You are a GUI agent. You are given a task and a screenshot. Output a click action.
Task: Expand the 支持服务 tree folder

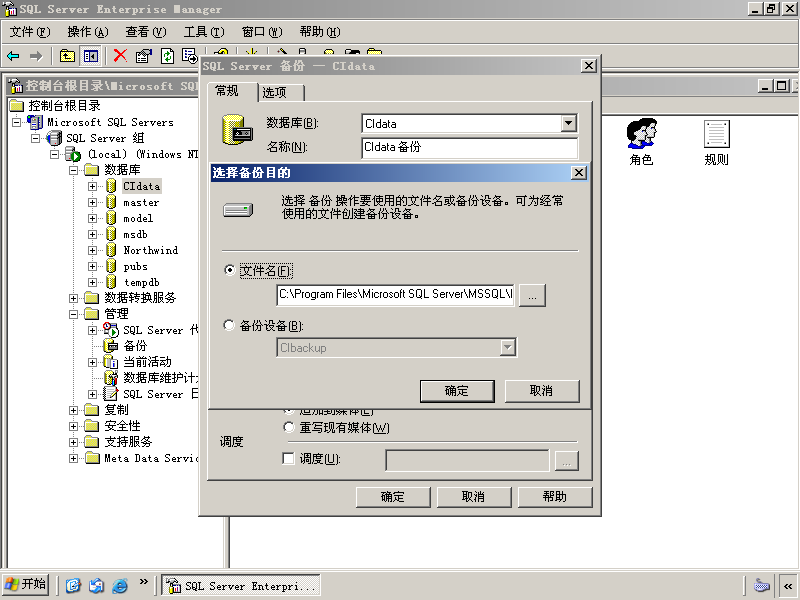tap(73, 442)
